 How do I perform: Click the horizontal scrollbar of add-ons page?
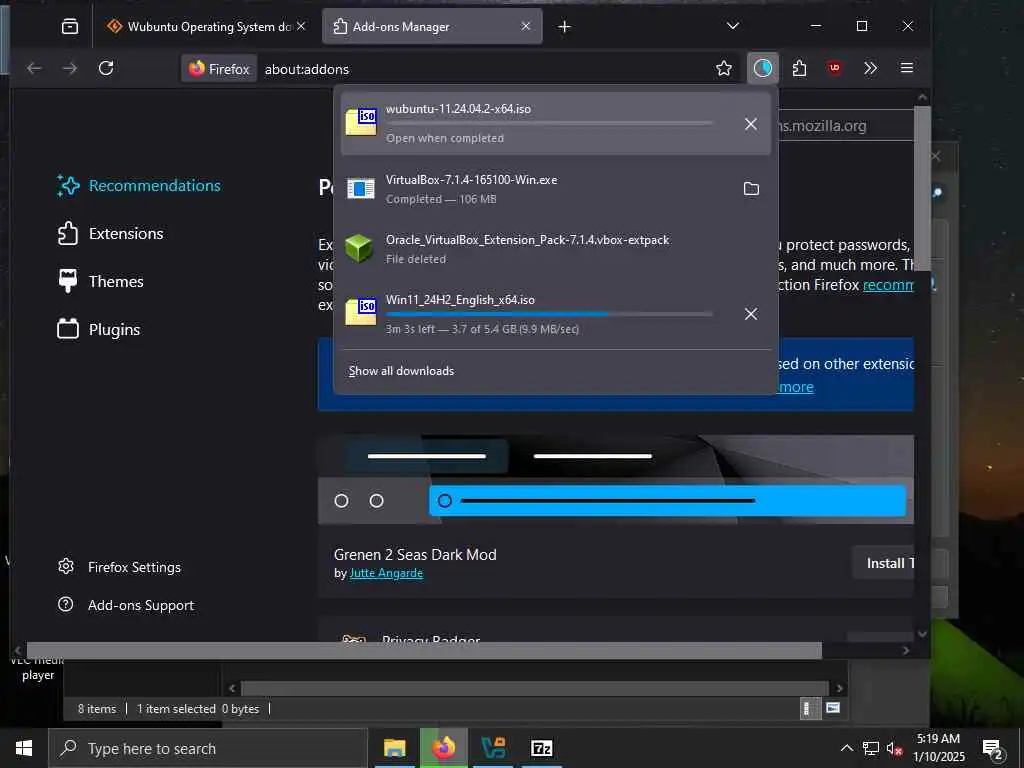424,650
